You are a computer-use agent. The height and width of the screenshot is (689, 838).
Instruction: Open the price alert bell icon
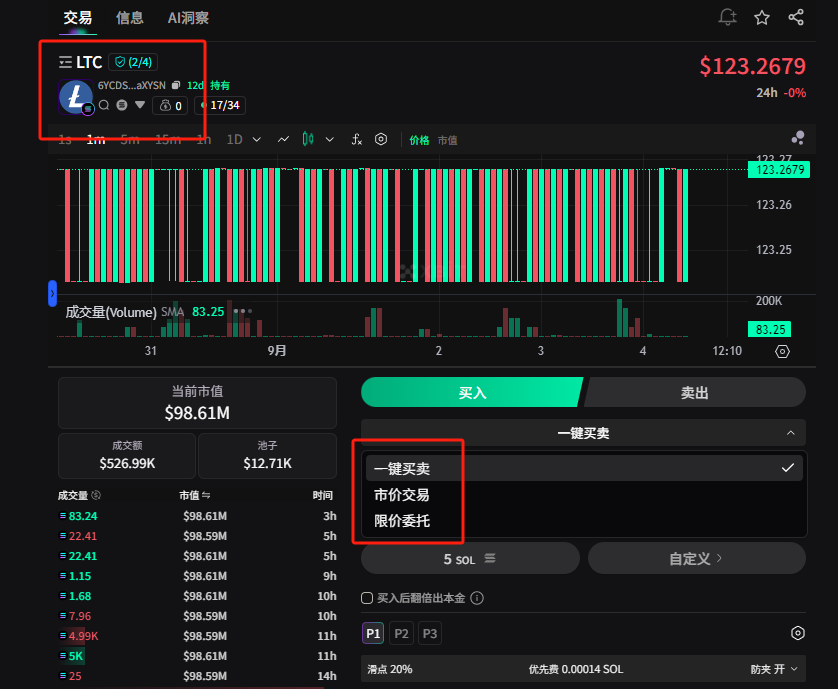[x=727, y=17]
